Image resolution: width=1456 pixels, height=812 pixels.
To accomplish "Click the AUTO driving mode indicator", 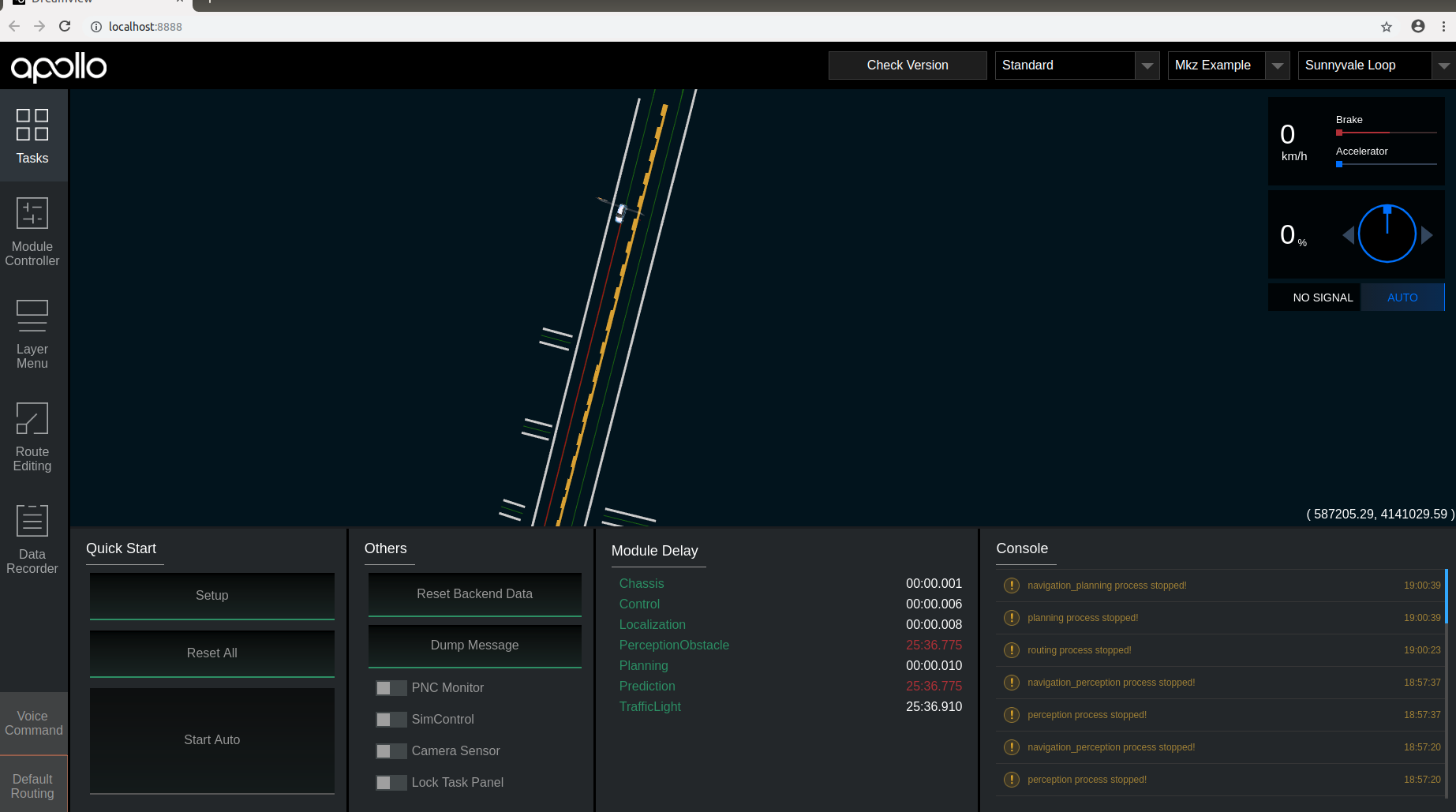I will (1402, 297).
